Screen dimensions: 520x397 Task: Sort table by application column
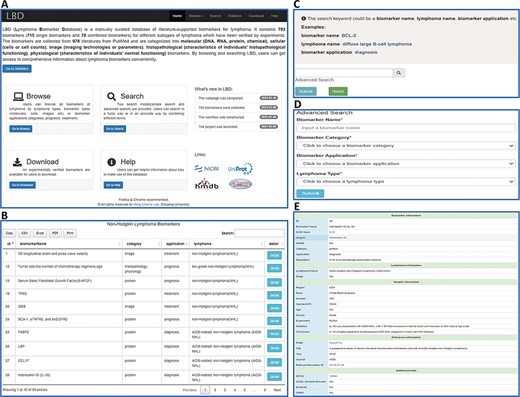pos(175,244)
